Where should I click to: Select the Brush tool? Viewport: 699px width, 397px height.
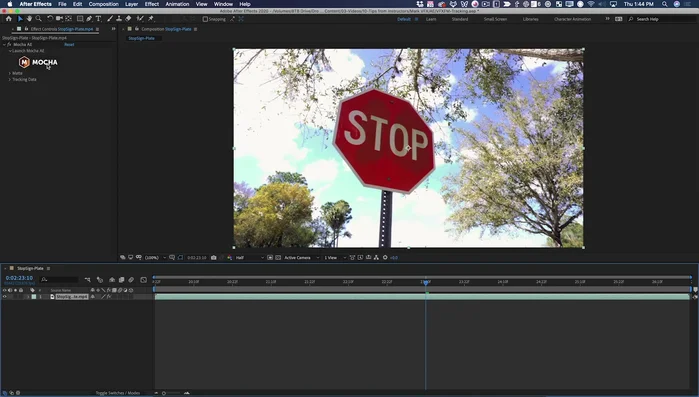(x=110, y=19)
